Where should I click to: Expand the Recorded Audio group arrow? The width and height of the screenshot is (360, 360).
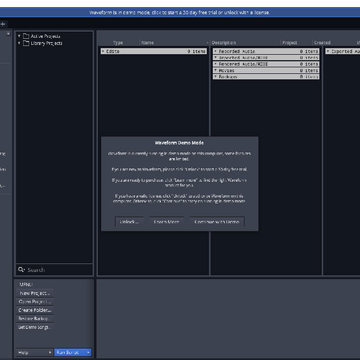coord(215,51)
